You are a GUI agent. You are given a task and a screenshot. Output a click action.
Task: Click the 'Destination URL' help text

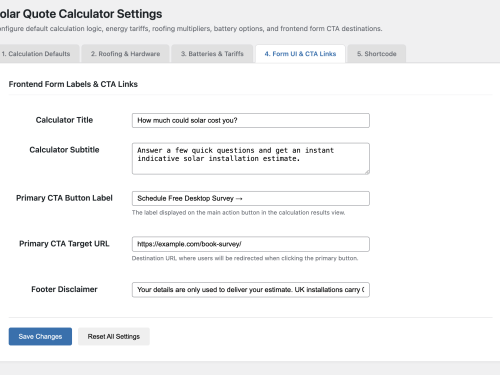click(x=245, y=258)
